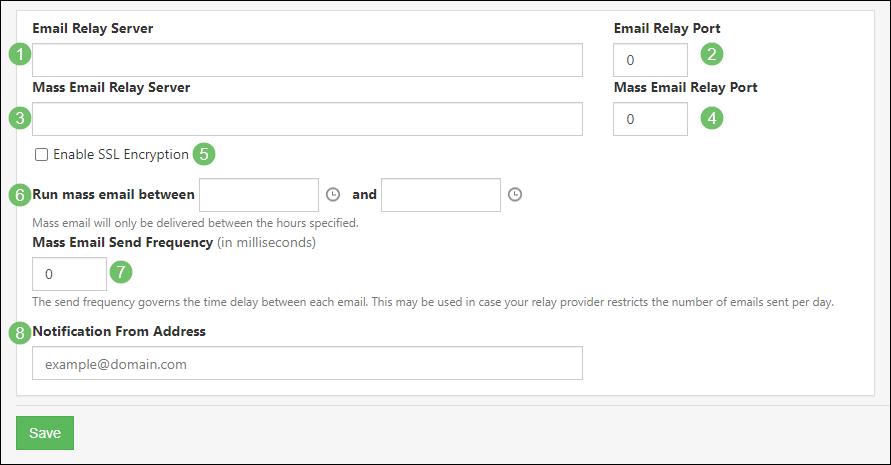The width and height of the screenshot is (891, 465).
Task: Click the mass email end time field
Action: [440, 195]
